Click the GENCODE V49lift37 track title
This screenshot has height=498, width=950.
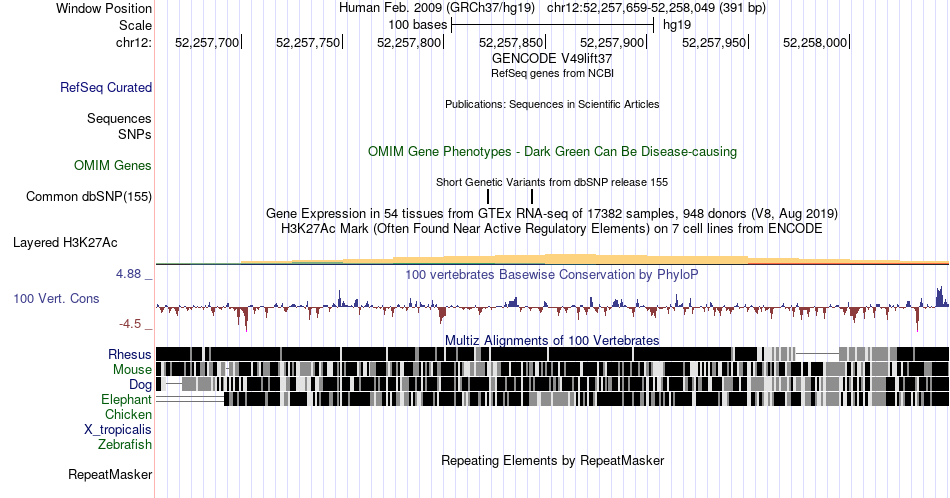(x=552, y=59)
